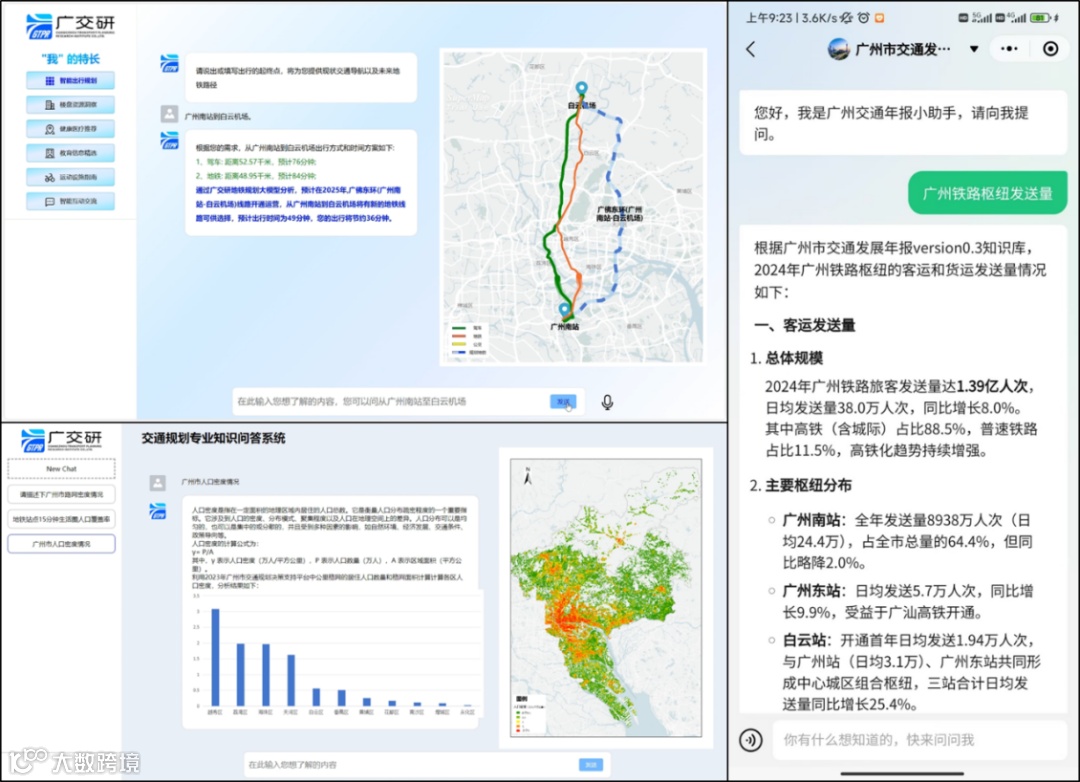Image resolution: width=1080 pixels, height=782 pixels.
Task: Click the user avatar beside 广州南站到白云机场
Action: [169, 114]
